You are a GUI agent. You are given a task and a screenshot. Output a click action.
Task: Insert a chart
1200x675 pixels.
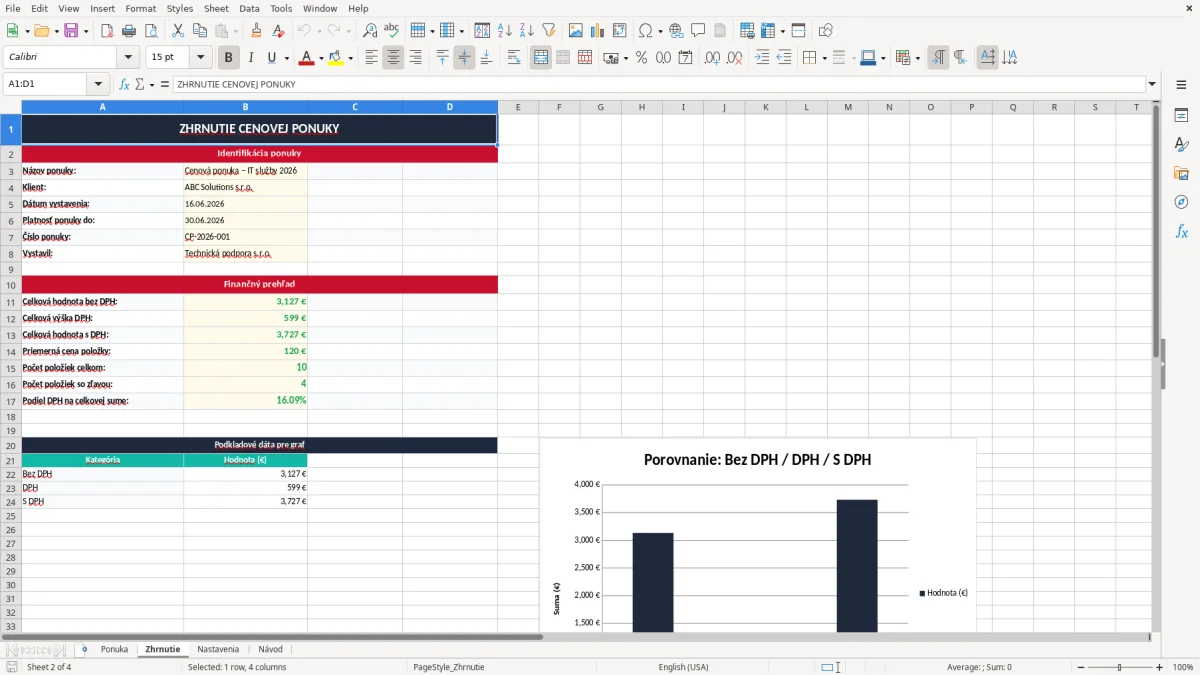click(598, 31)
